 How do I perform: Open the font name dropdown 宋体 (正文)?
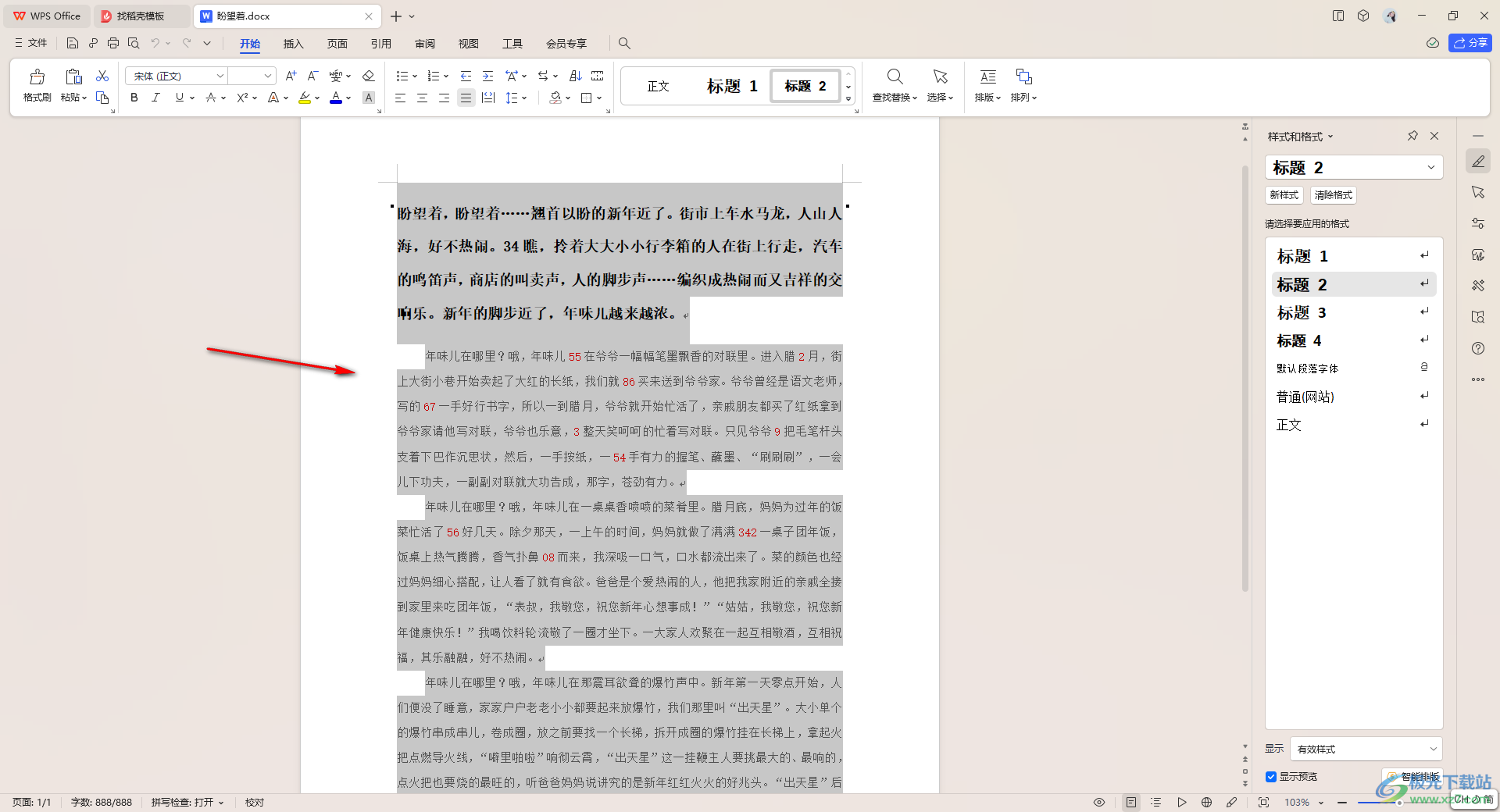pos(220,76)
